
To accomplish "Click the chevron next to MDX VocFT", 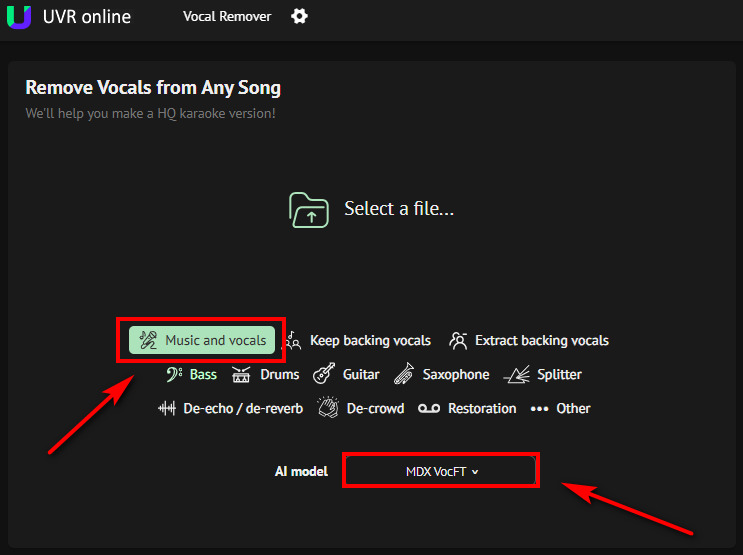I will 475,472.
